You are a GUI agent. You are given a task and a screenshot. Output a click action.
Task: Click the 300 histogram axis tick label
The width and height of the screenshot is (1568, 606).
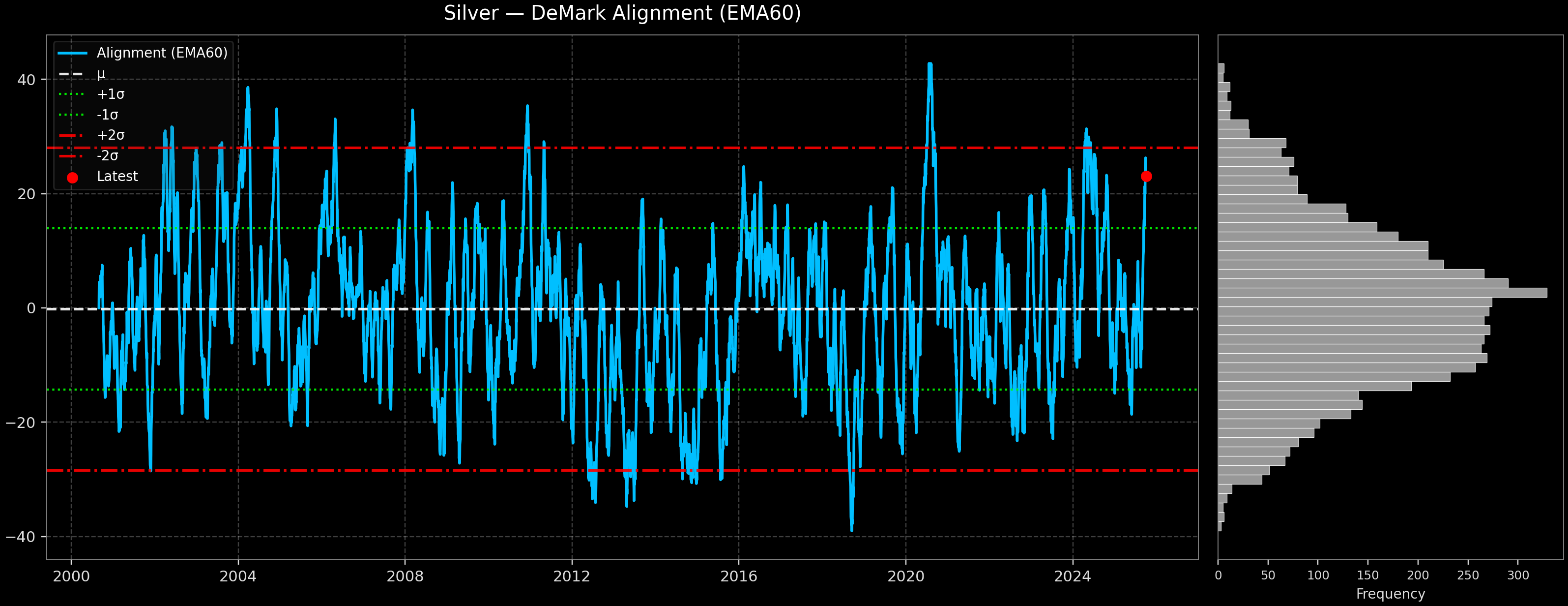[x=1517, y=576]
